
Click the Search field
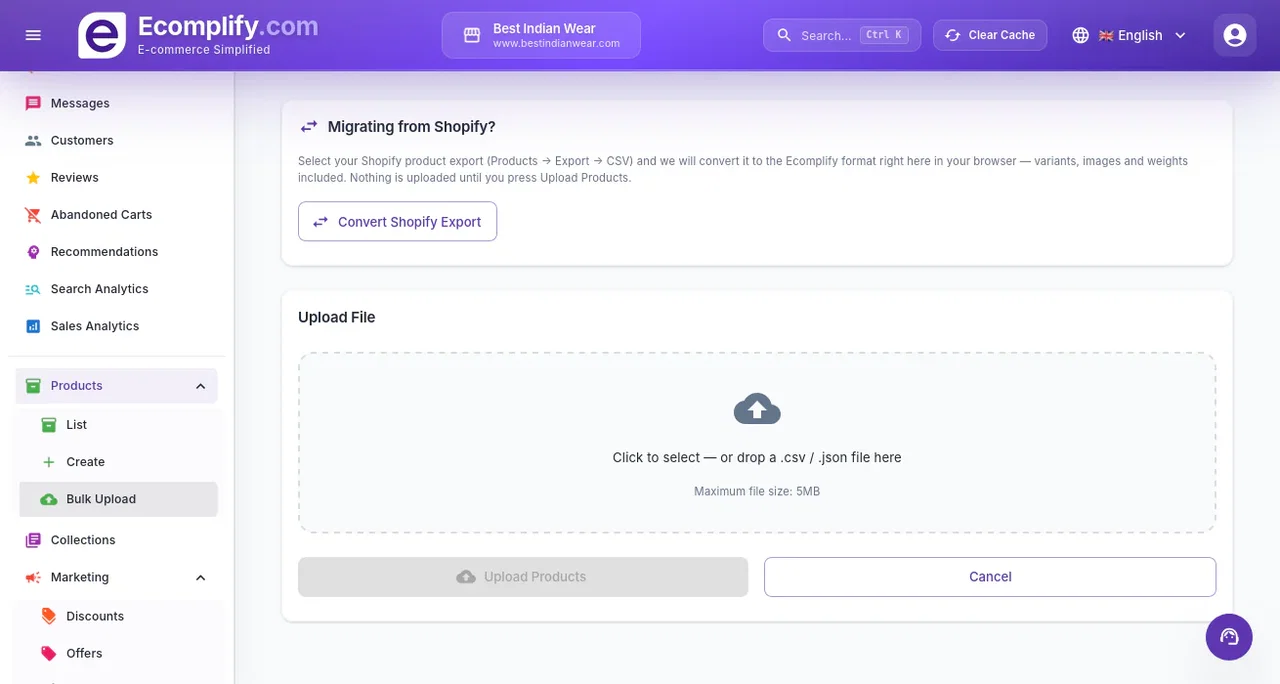click(x=842, y=35)
